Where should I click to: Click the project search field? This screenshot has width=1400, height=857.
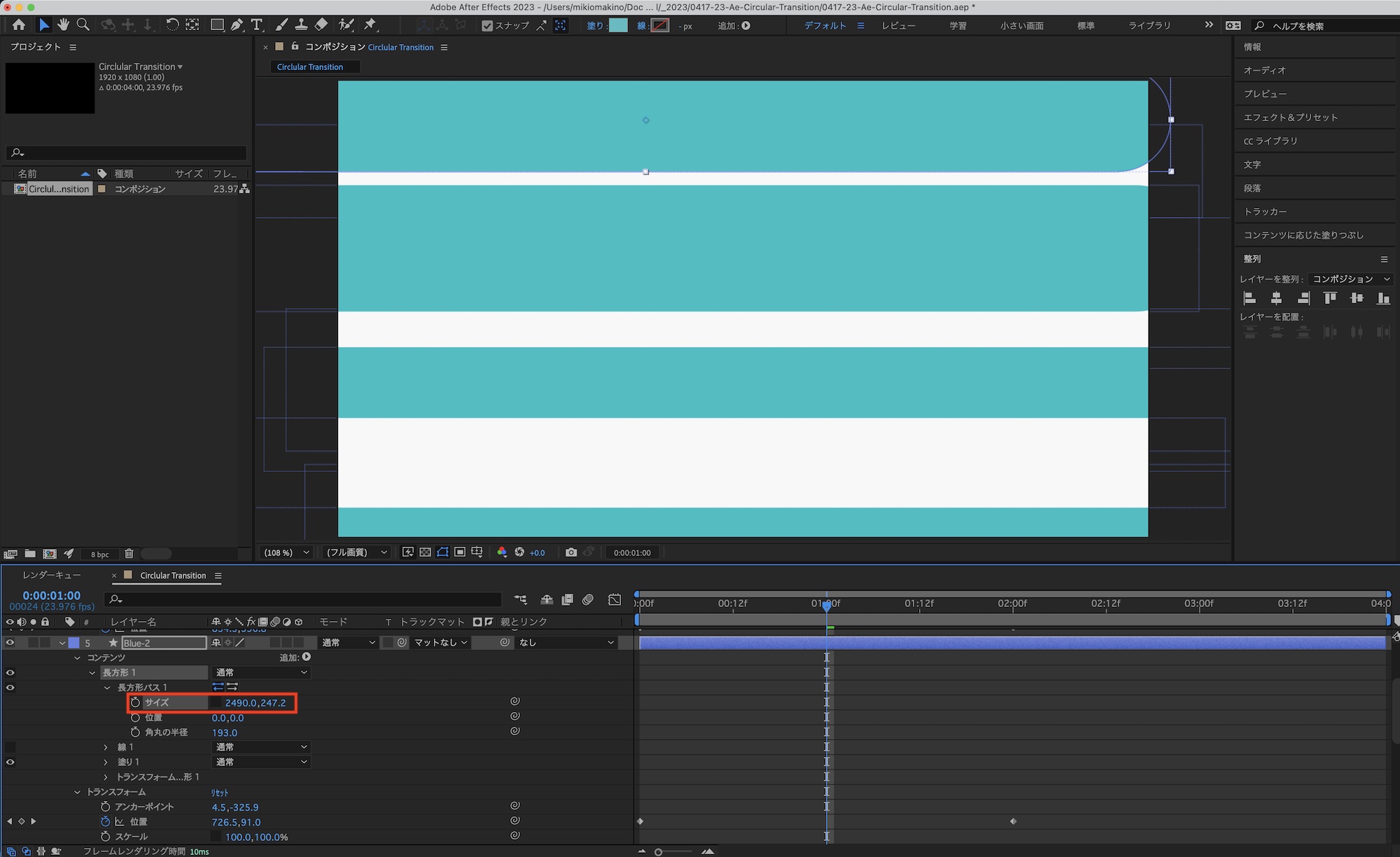(126, 153)
